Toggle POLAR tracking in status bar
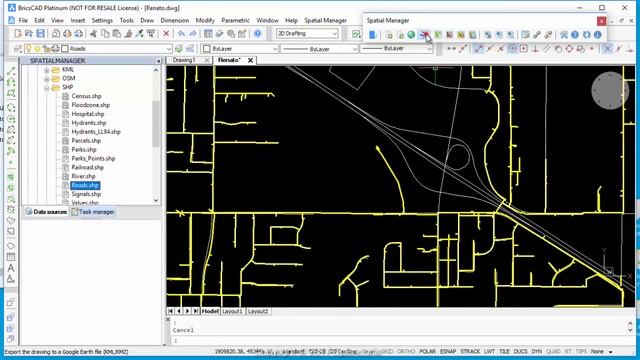 427,351
